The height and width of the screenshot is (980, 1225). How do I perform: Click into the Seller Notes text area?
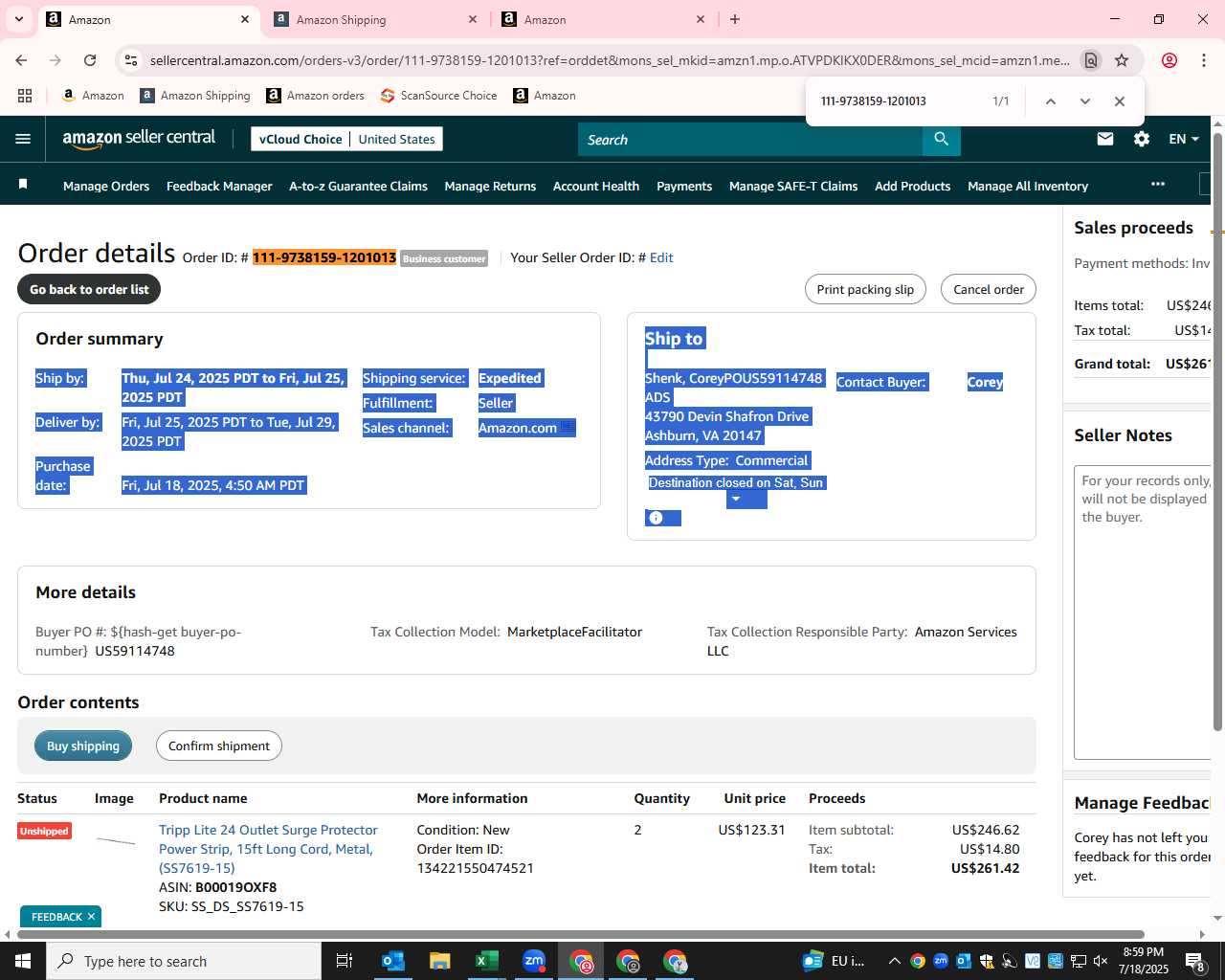(x=1143, y=612)
